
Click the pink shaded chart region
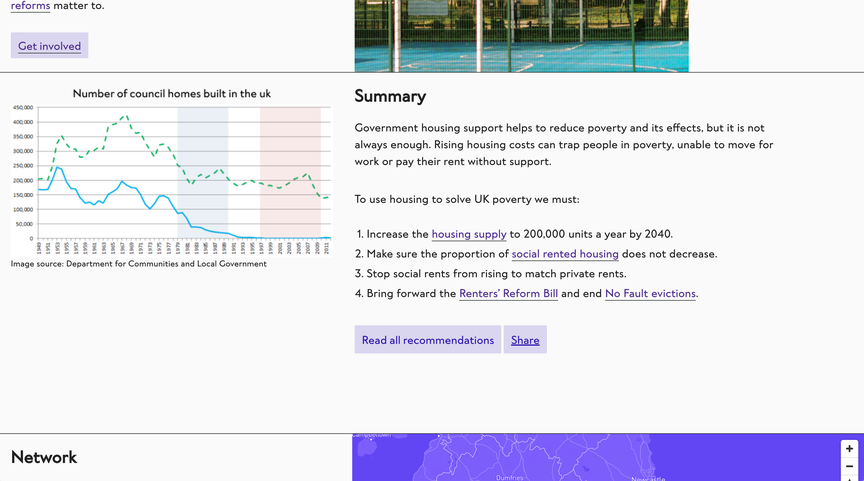coord(290,170)
